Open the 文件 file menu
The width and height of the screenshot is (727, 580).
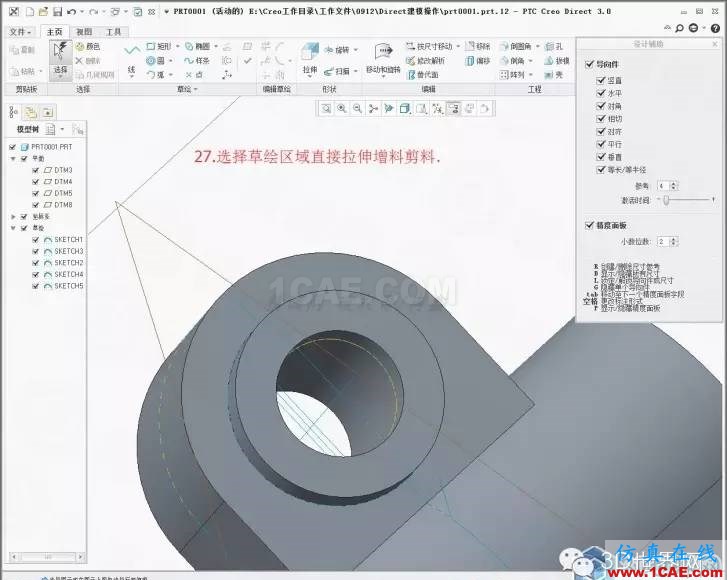click(20, 32)
